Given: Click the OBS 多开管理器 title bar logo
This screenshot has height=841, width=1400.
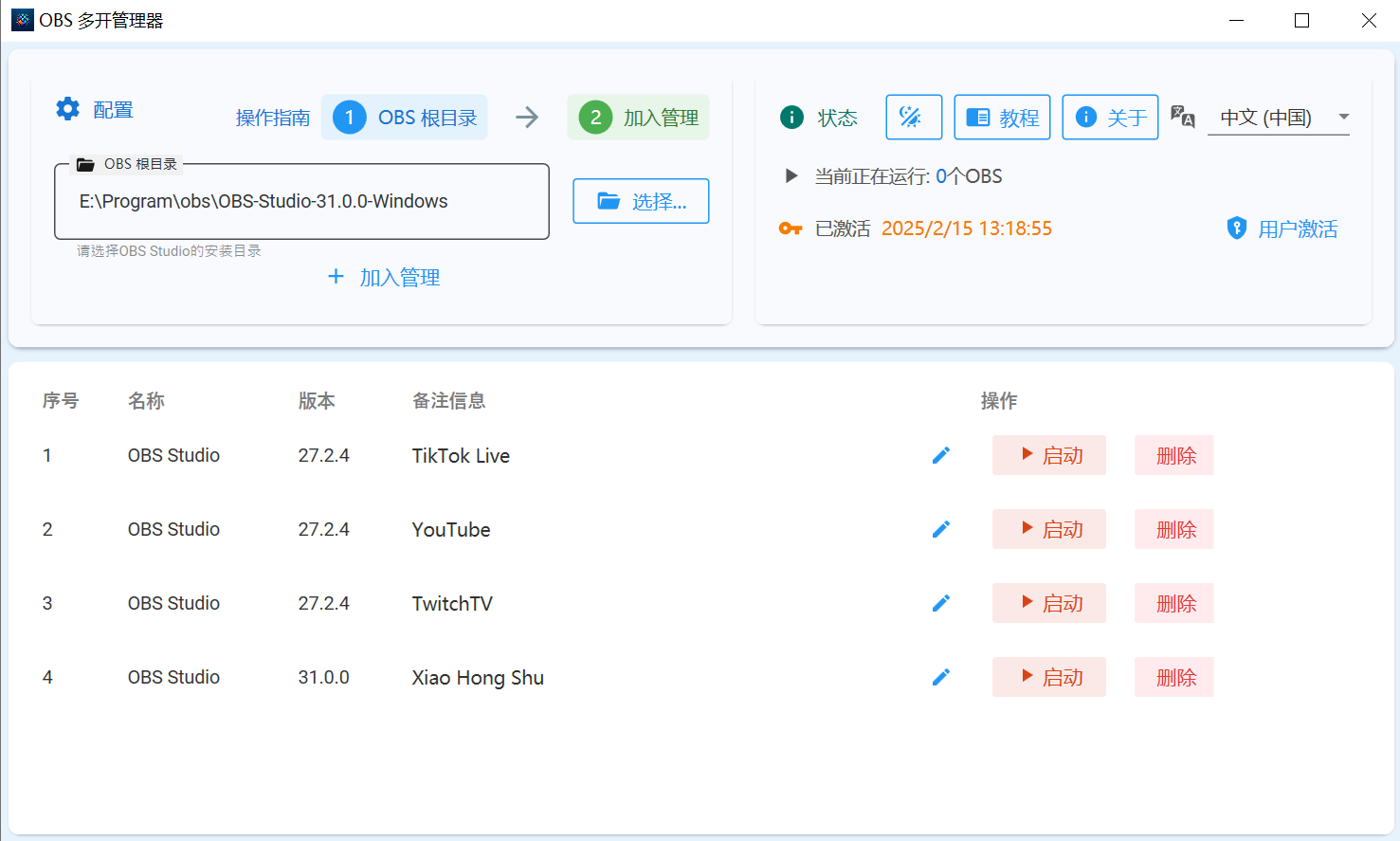Looking at the screenshot, I should [22, 19].
